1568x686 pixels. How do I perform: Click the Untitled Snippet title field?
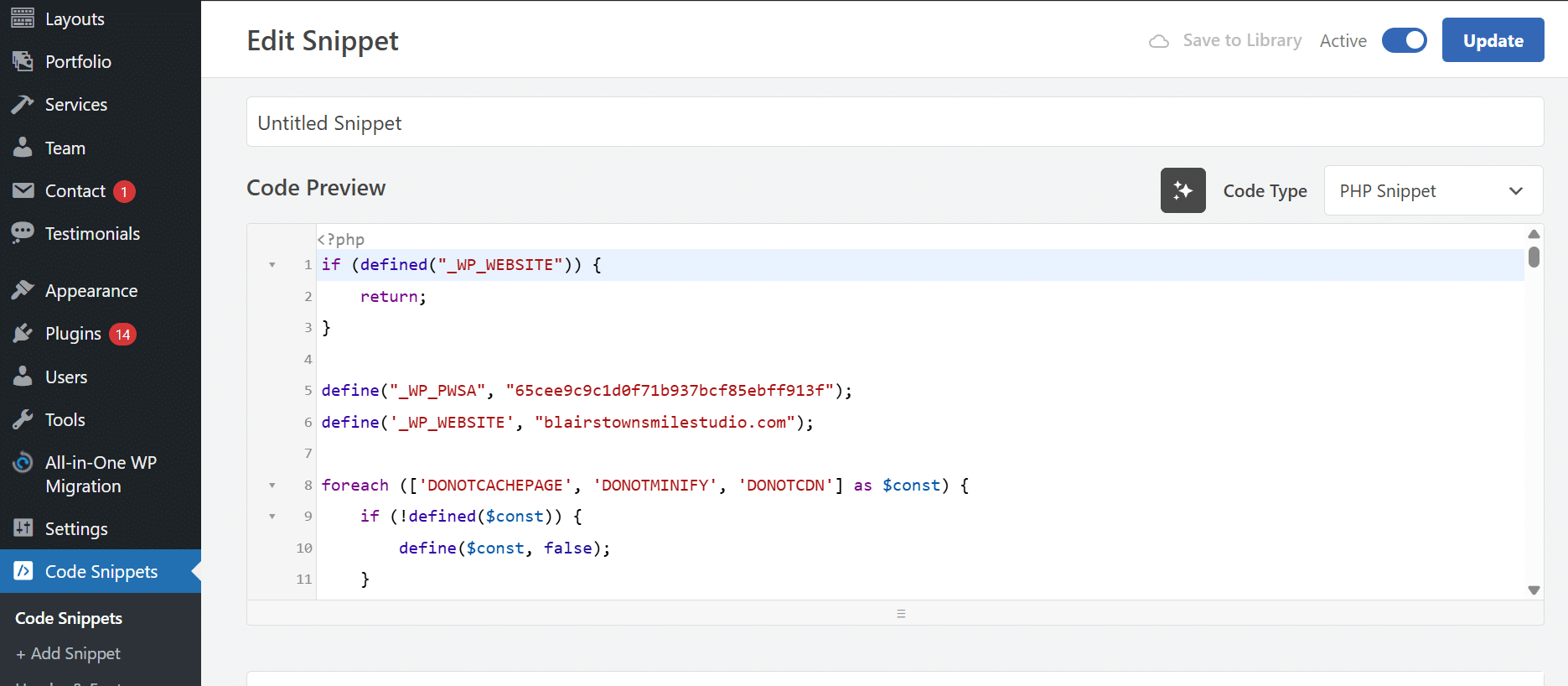[895, 122]
